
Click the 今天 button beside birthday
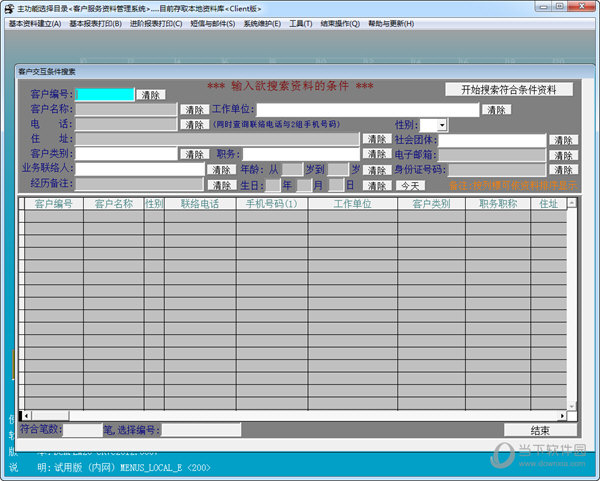[x=410, y=186]
